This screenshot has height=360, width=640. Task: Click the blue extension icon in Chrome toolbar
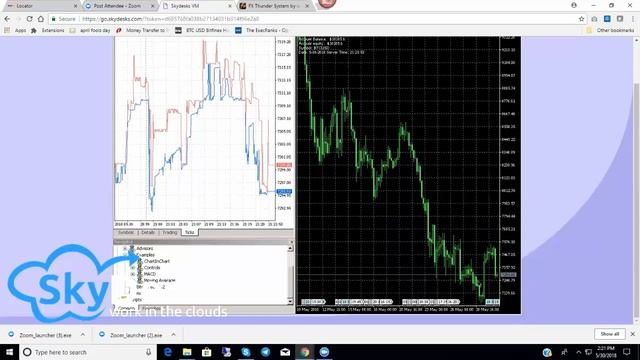607,19
